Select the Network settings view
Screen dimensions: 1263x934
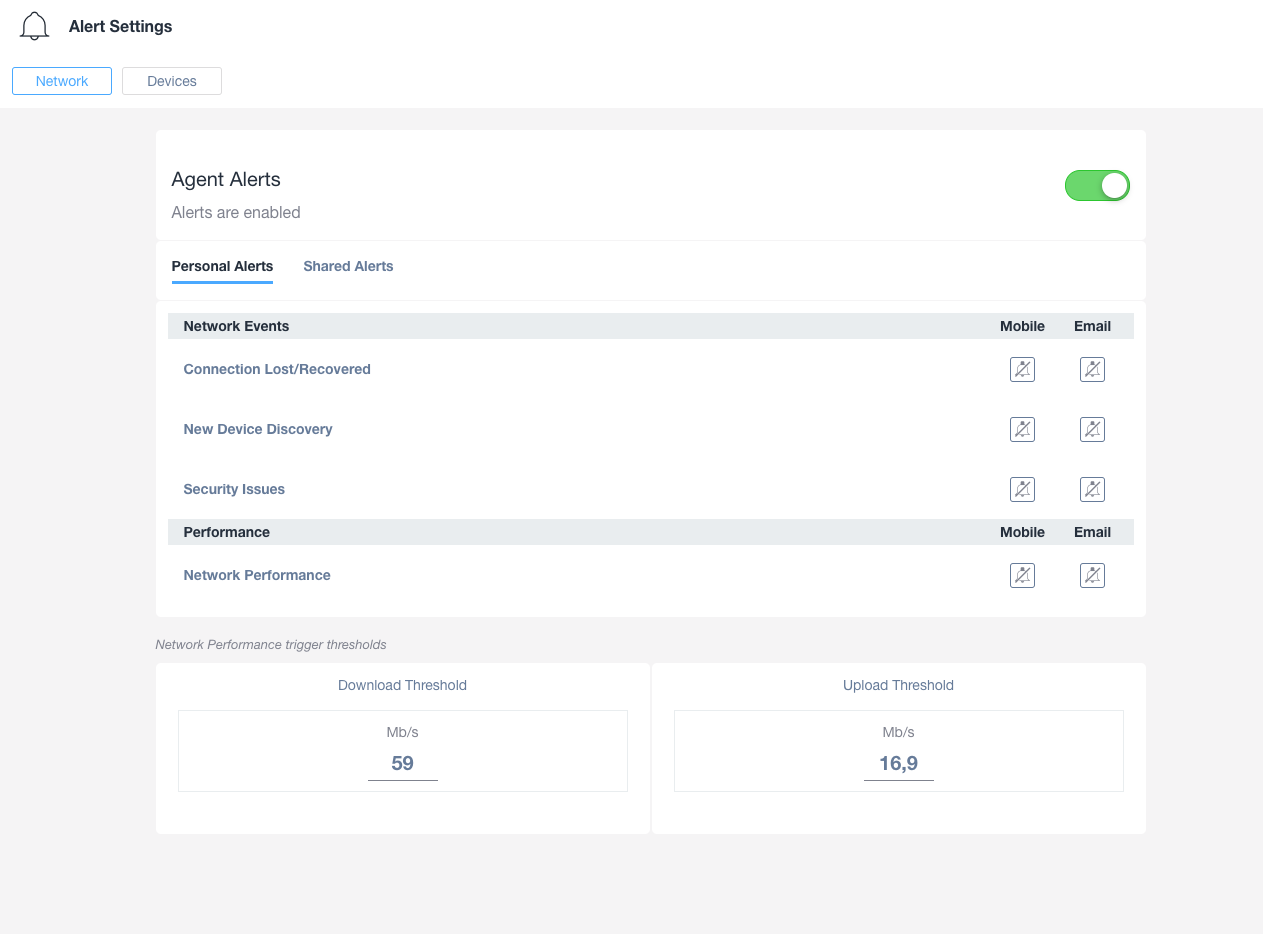pyautogui.click(x=61, y=81)
